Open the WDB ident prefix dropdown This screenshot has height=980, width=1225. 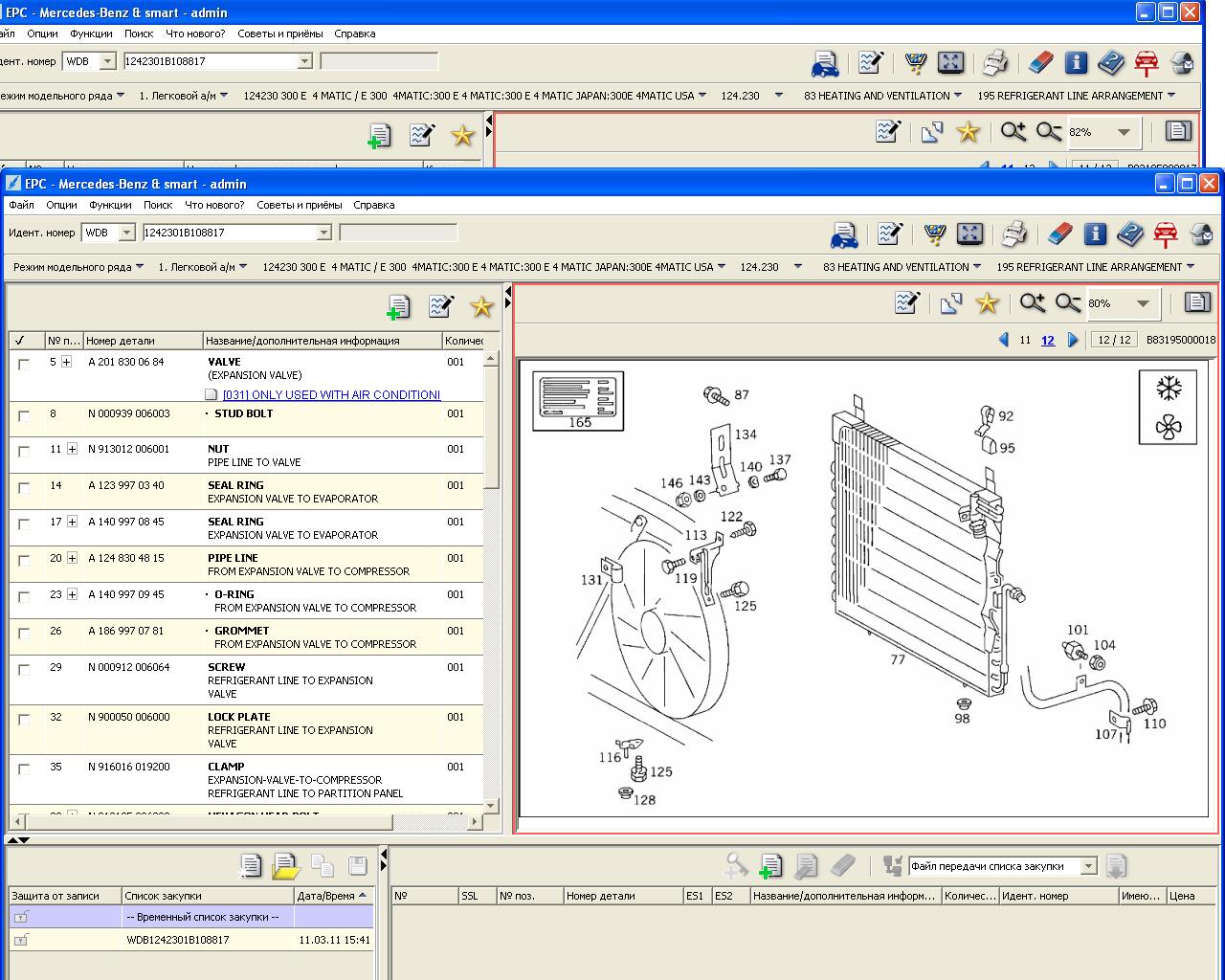point(126,233)
